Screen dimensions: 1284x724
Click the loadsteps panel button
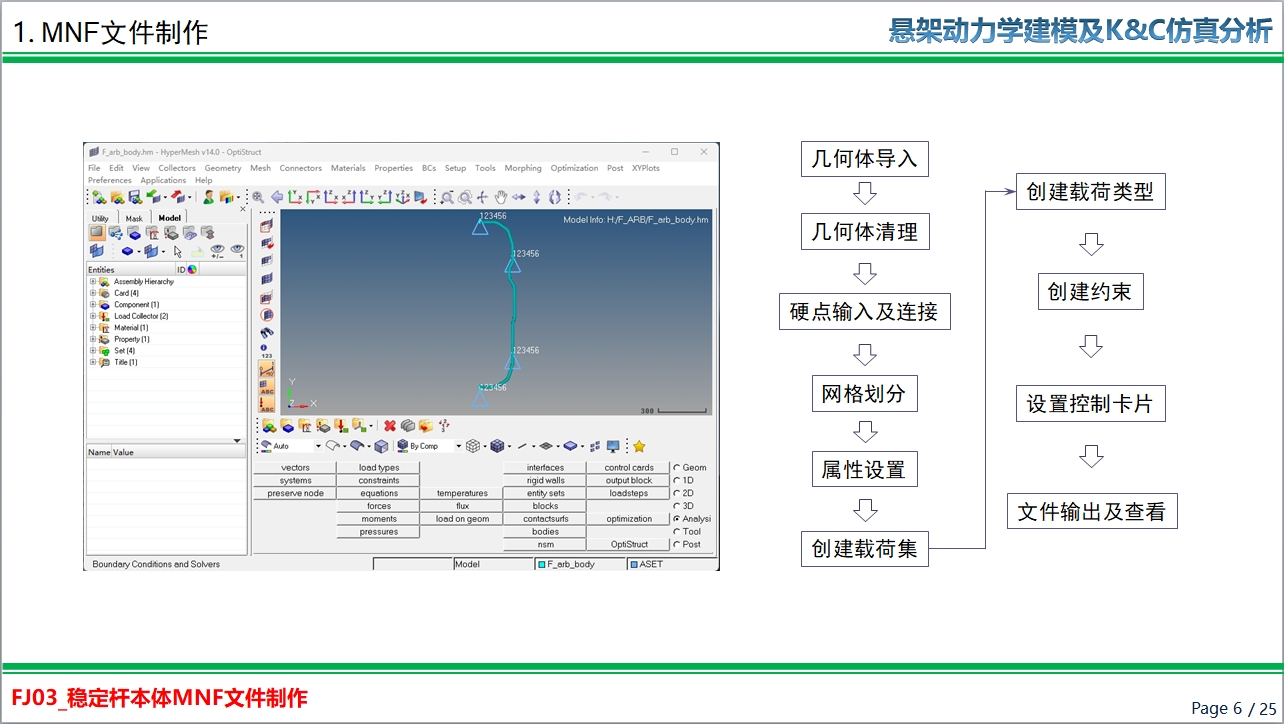pos(629,493)
